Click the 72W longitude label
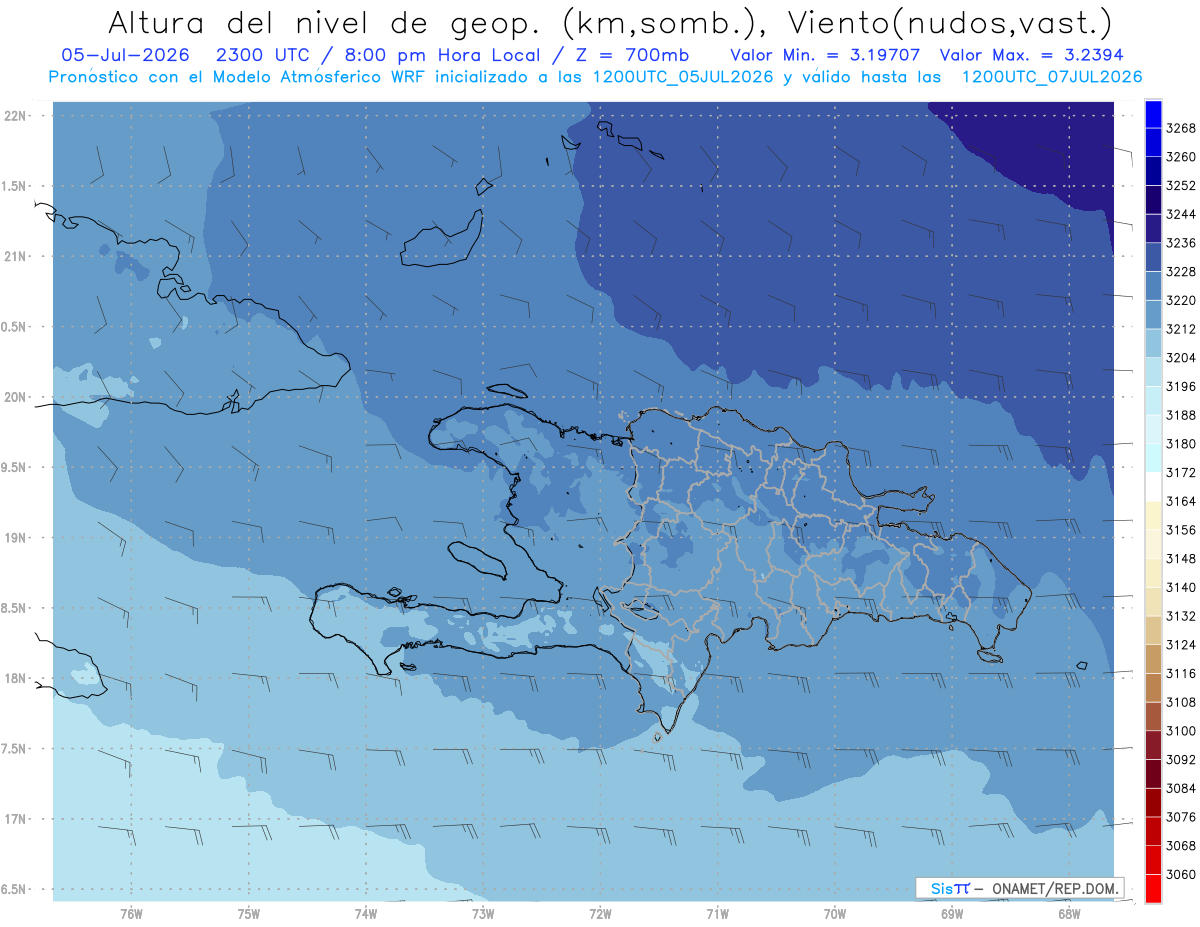This screenshot has width=1200, height=927. click(601, 912)
